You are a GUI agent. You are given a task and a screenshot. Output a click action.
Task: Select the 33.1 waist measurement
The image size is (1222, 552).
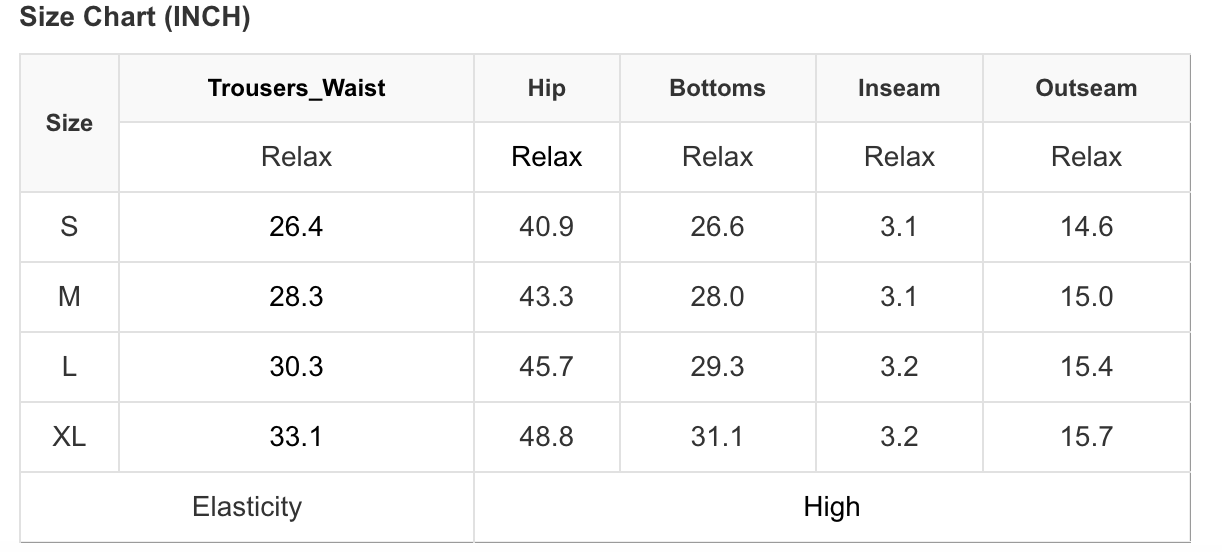pos(296,437)
